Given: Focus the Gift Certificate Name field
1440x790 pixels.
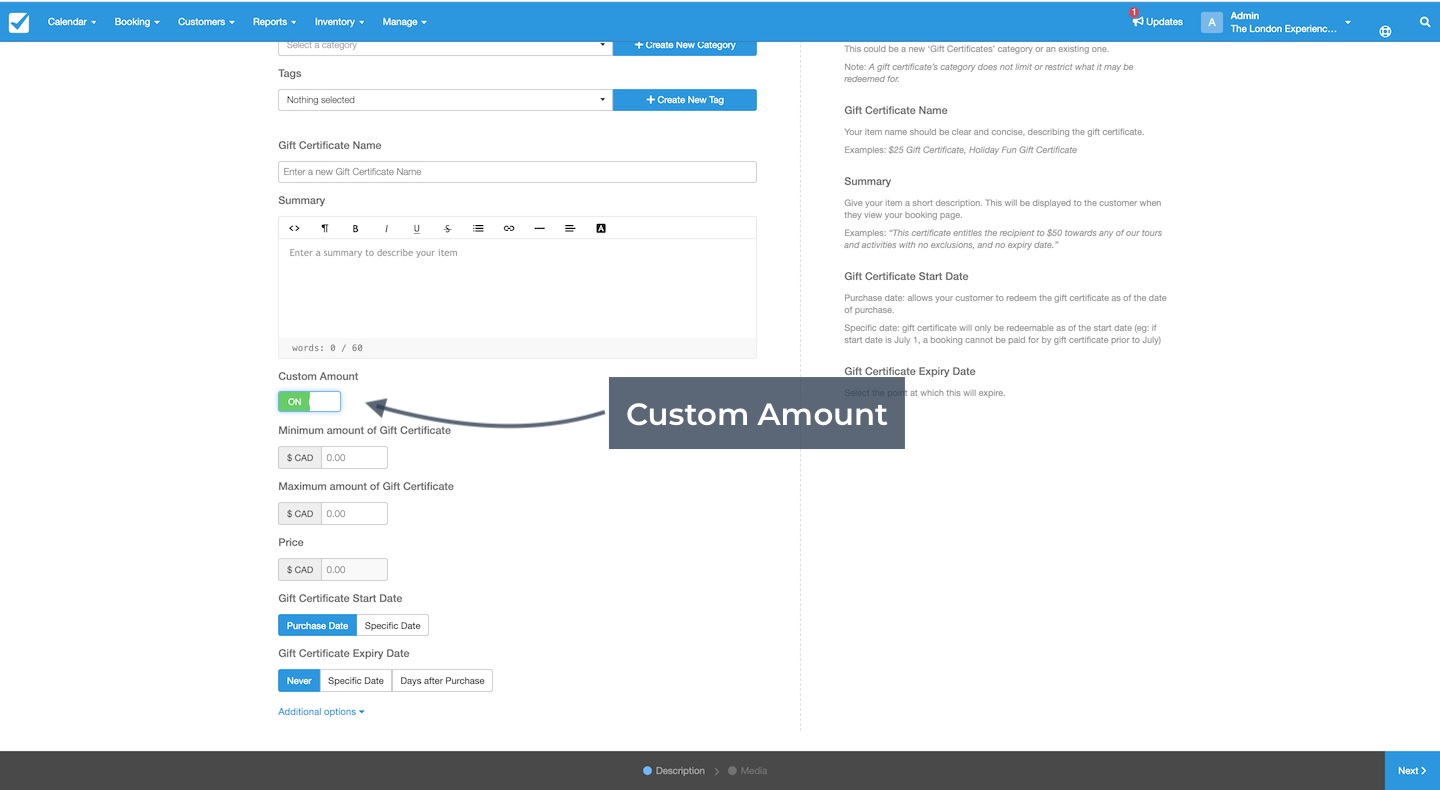Looking at the screenshot, I should point(517,172).
